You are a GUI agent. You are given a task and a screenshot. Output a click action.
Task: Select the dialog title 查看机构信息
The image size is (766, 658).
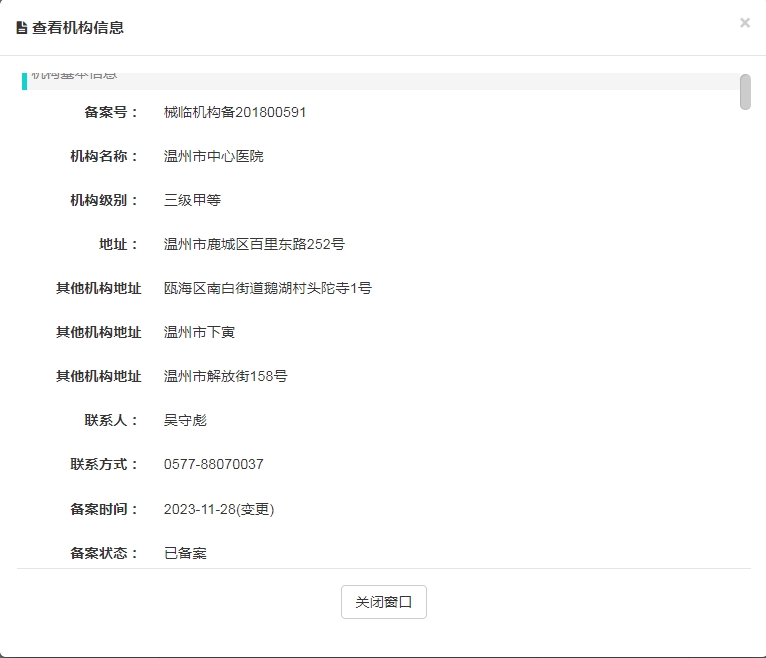[x=78, y=28]
